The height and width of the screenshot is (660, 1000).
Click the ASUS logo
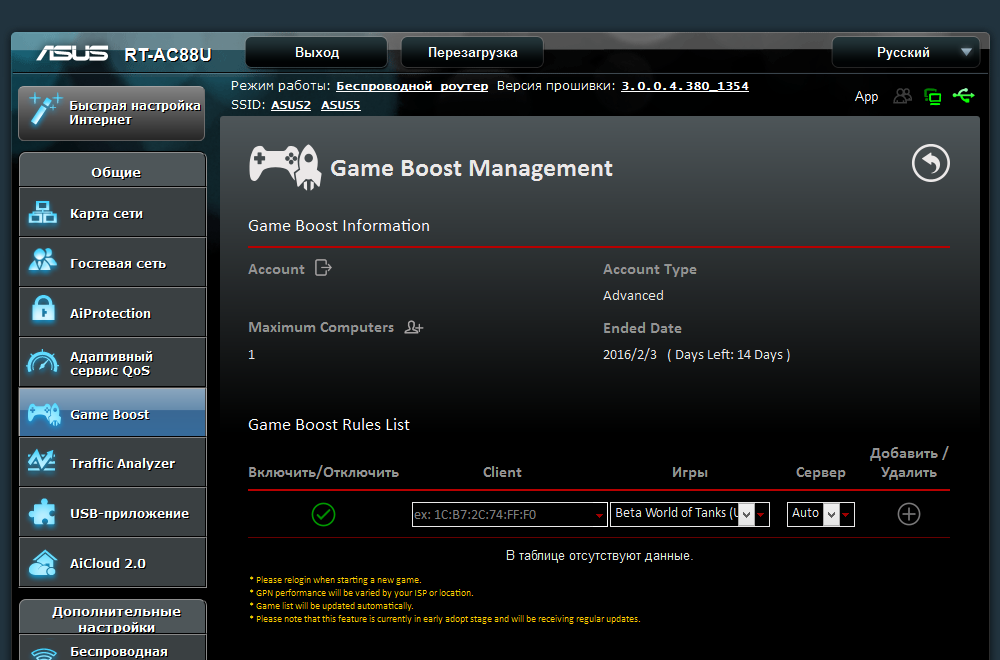point(72,53)
